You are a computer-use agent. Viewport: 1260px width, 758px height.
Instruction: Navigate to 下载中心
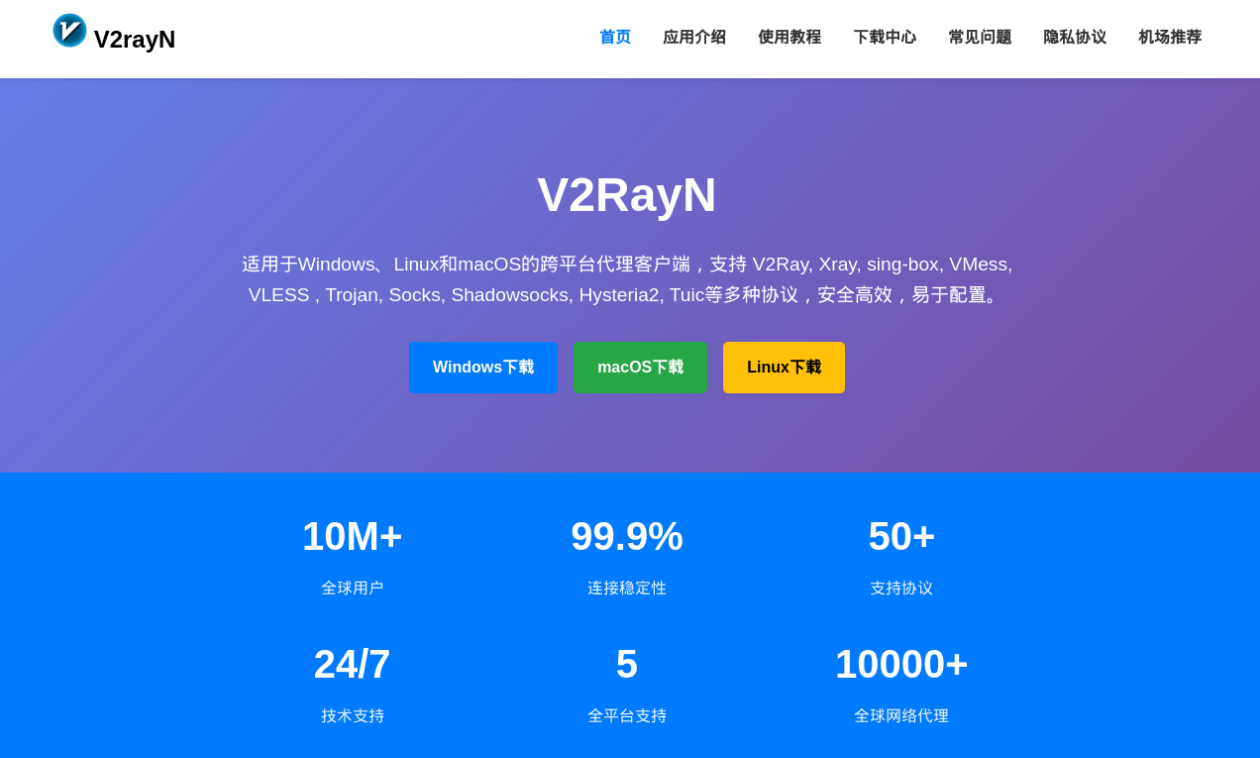point(884,37)
